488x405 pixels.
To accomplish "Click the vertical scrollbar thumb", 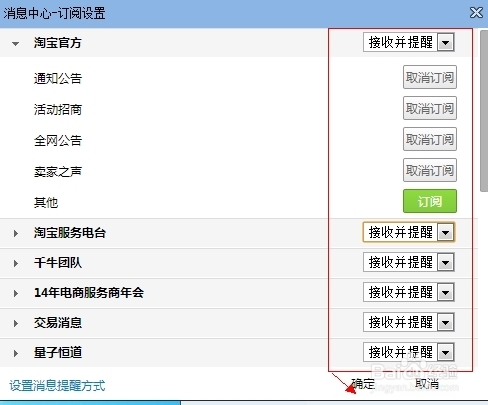I will pyautogui.click(x=484, y=111).
